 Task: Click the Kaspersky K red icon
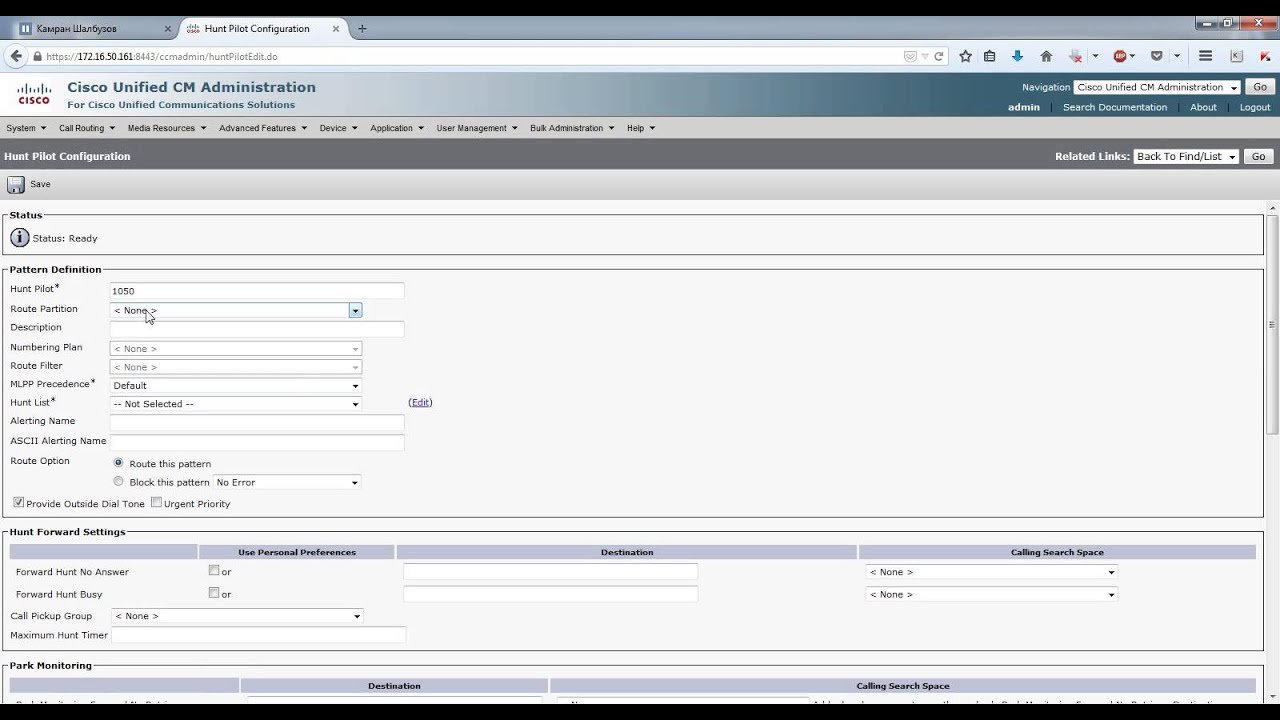pos(1265,57)
